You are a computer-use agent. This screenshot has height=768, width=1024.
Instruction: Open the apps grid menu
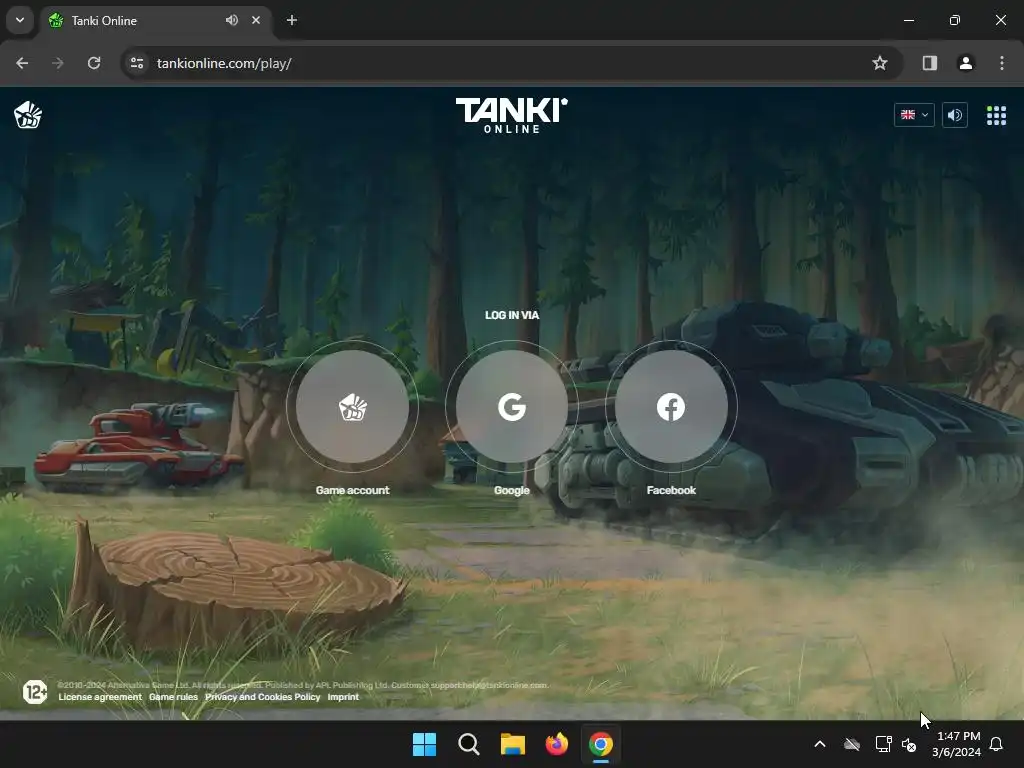[x=996, y=115]
